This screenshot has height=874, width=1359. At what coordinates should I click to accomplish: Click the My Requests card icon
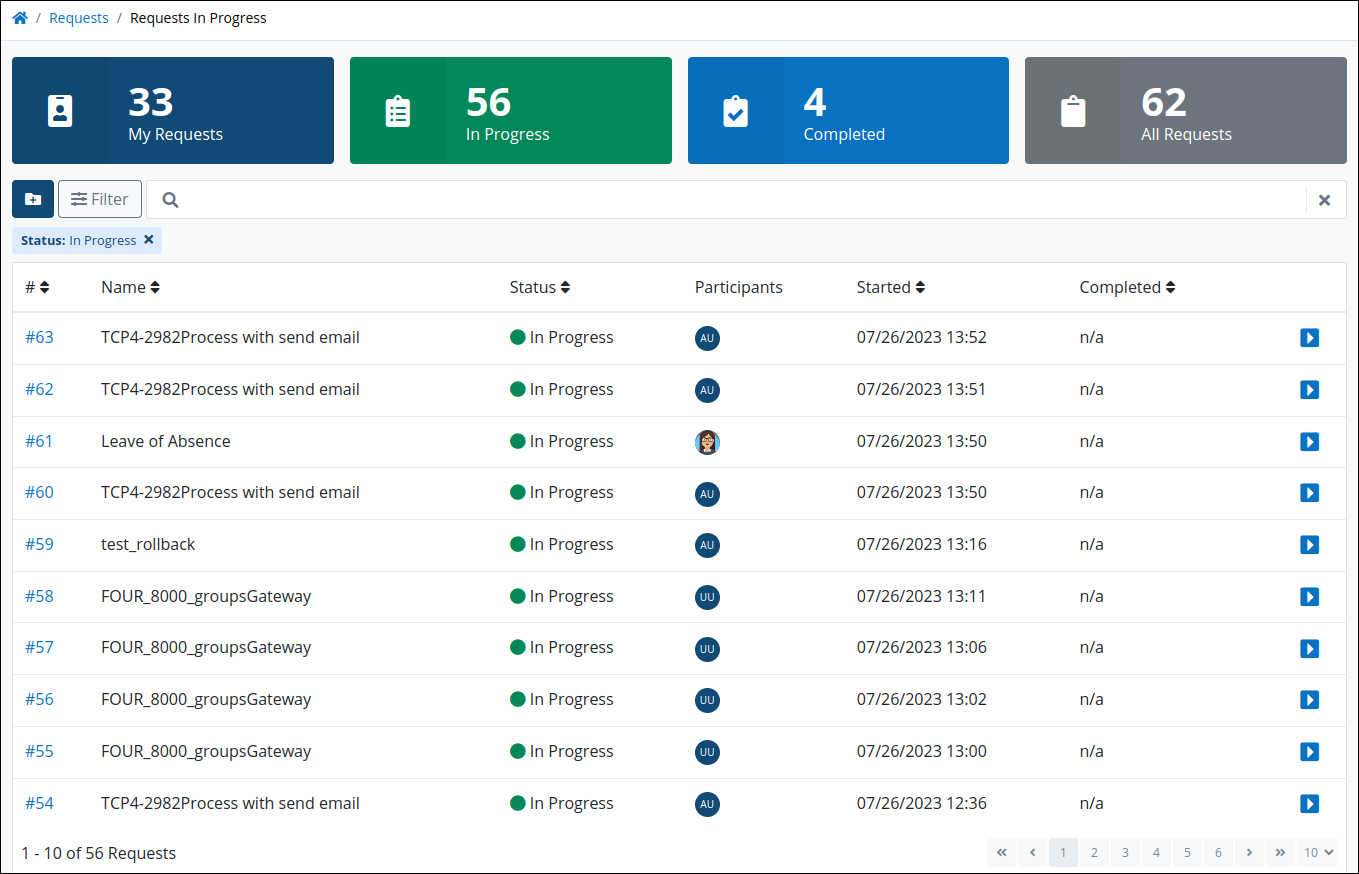click(60, 110)
